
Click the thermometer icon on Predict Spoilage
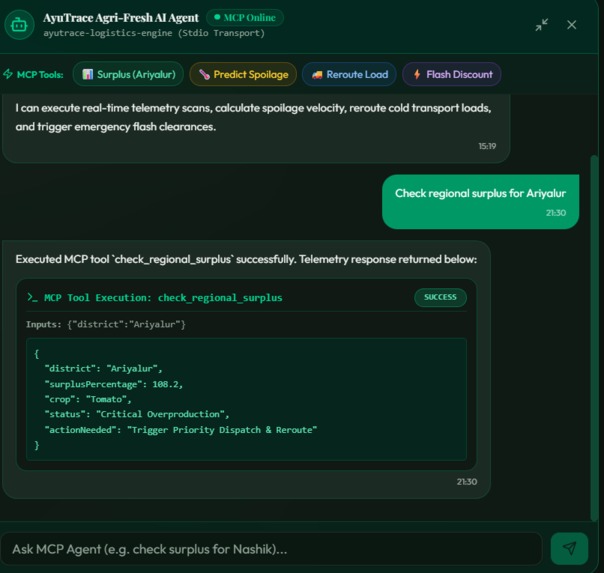click(204, 74)
